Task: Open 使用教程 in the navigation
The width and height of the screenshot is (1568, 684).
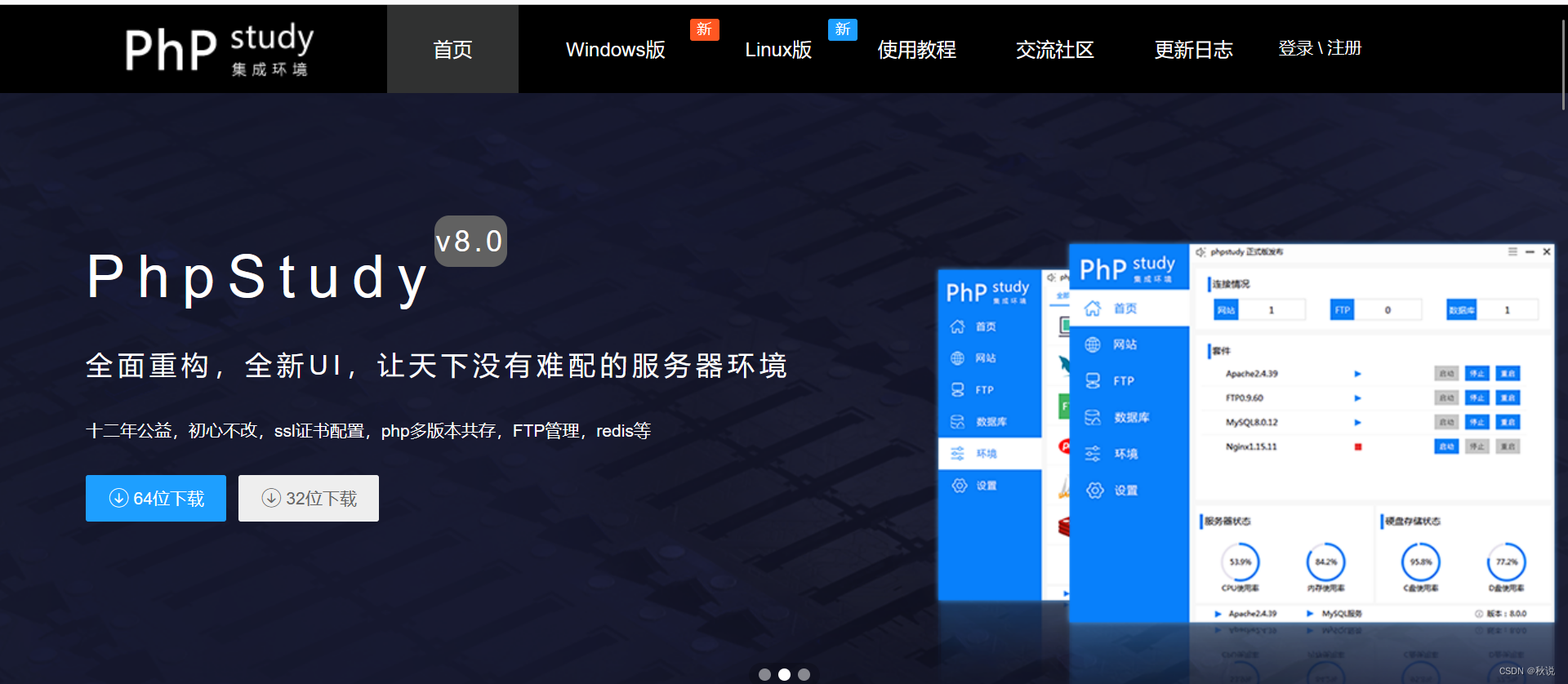Action: coord(916,50)
